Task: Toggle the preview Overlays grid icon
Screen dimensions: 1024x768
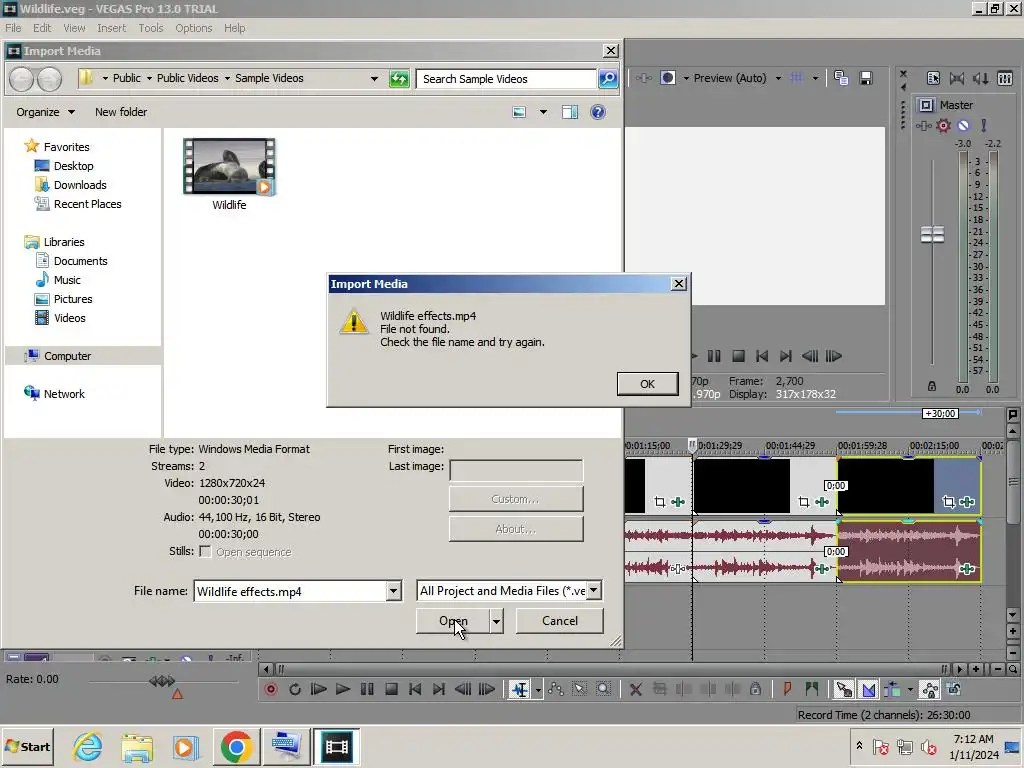Action: coord(797,78)
